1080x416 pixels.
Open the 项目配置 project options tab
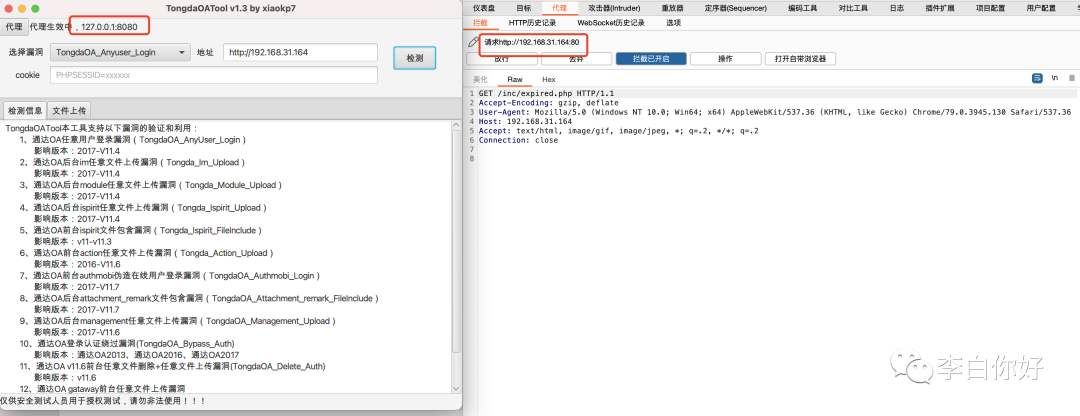(990, 8)
